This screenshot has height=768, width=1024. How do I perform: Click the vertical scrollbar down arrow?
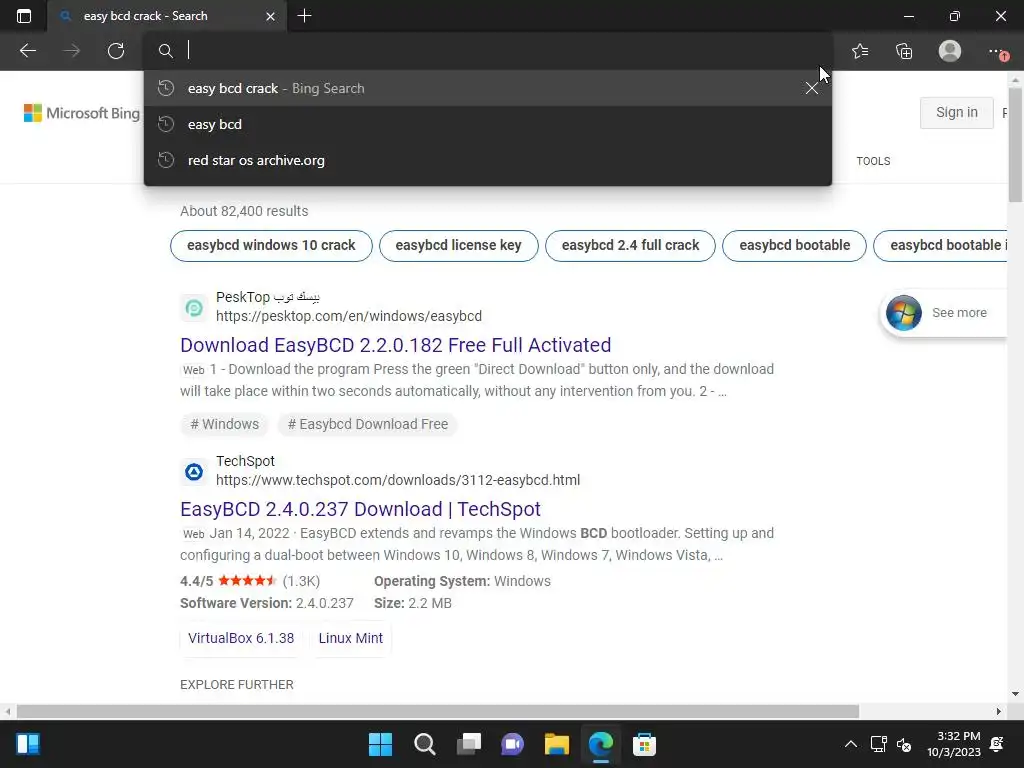click(1015, 694)
